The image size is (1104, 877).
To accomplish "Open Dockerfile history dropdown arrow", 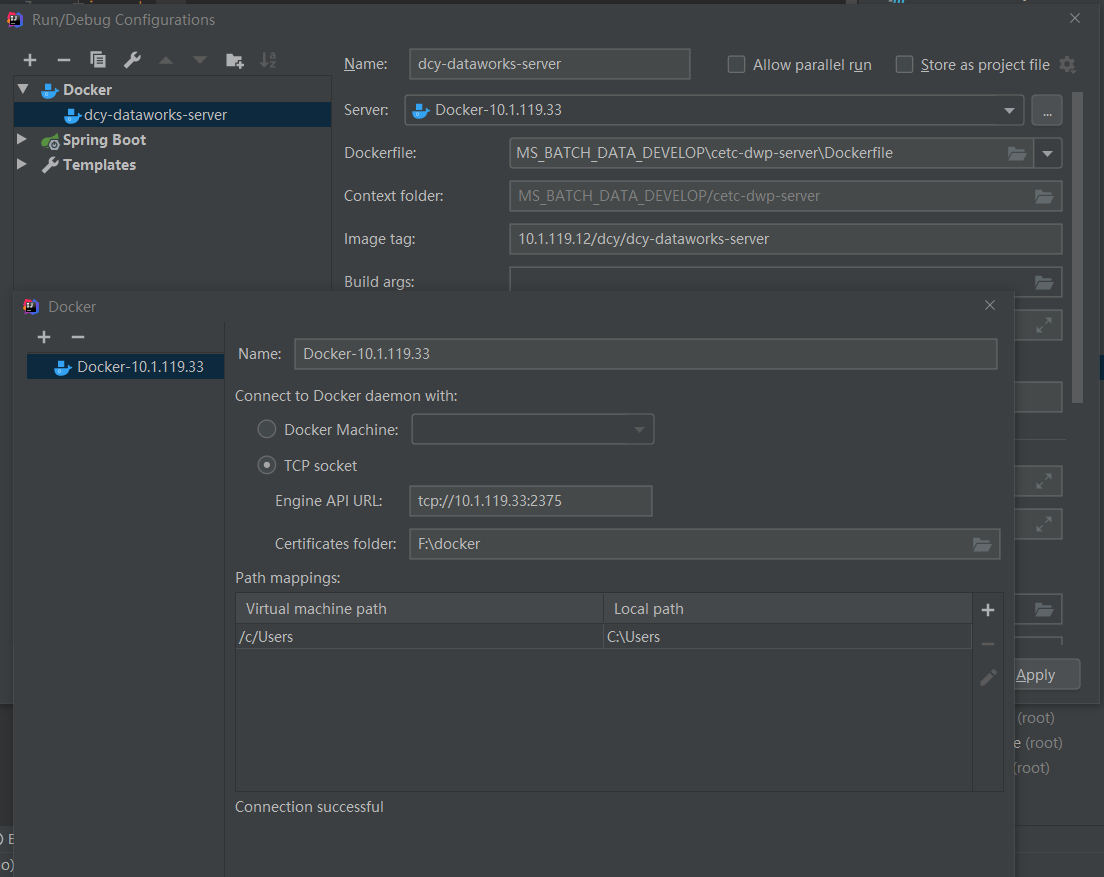I will pos(1047,153).
